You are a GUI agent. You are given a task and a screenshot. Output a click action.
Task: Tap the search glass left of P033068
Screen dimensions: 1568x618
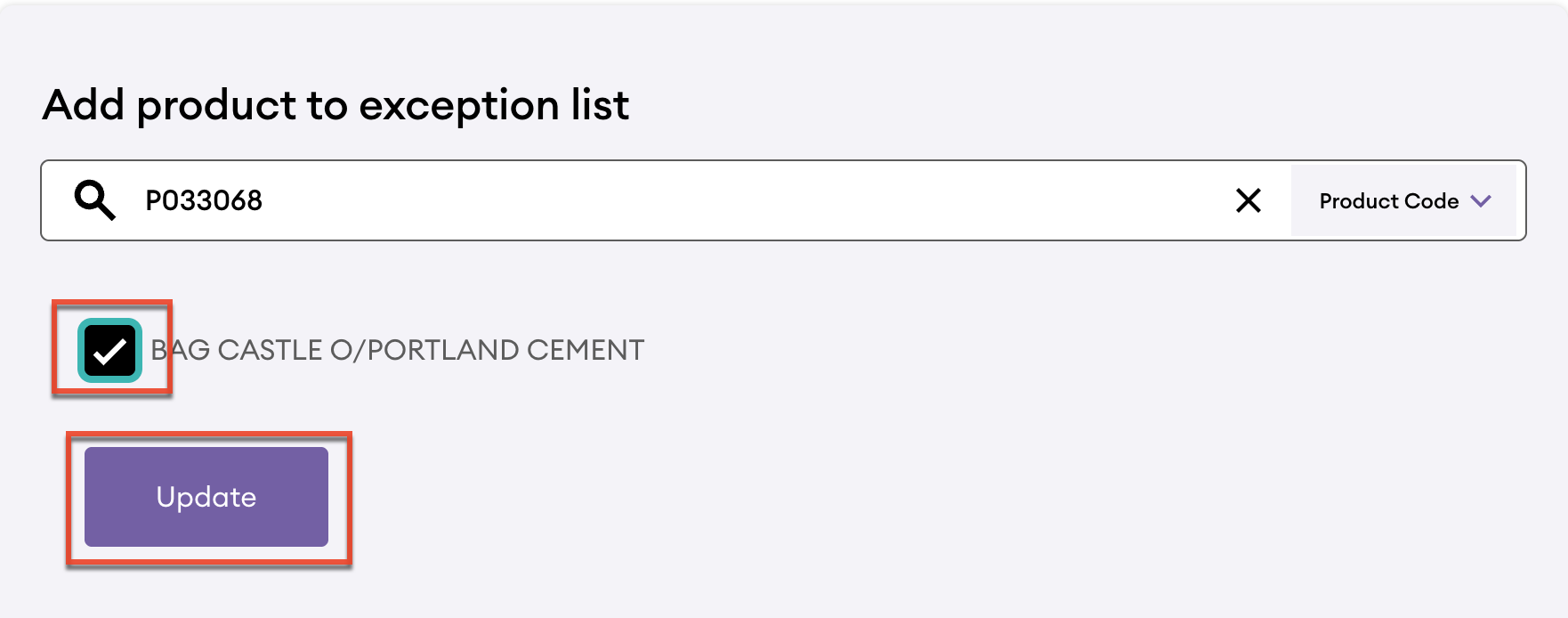[94, 199]
